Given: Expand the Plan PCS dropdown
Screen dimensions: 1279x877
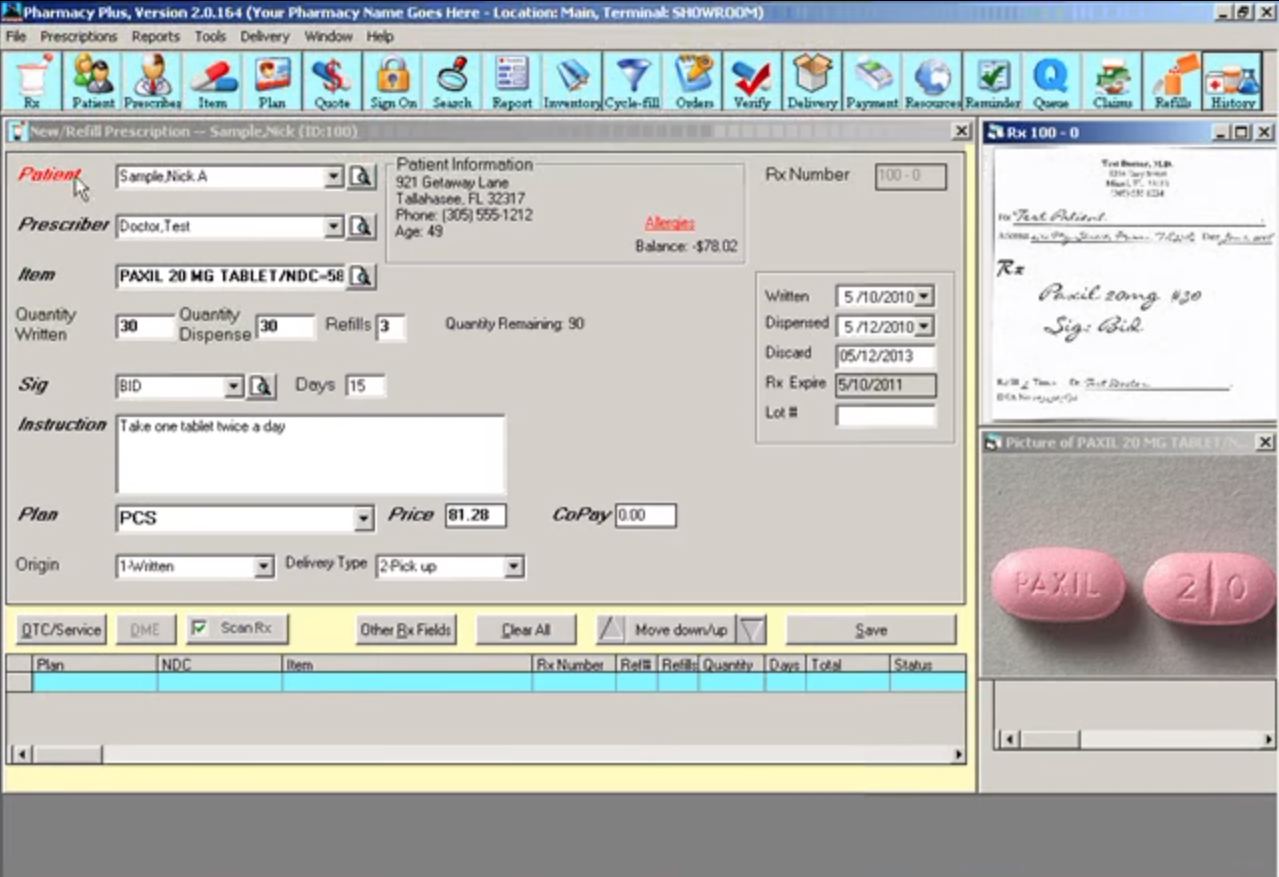Looking at the screenshot, I should click(x=363, y=519).
